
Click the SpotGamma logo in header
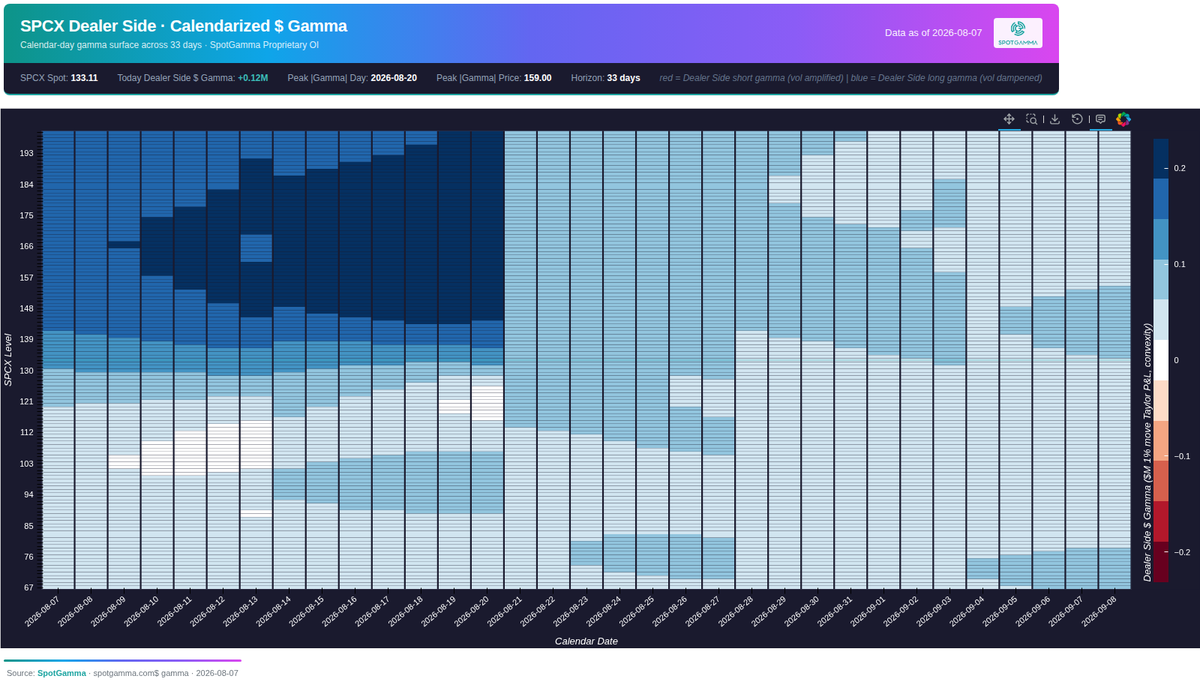1018,33
